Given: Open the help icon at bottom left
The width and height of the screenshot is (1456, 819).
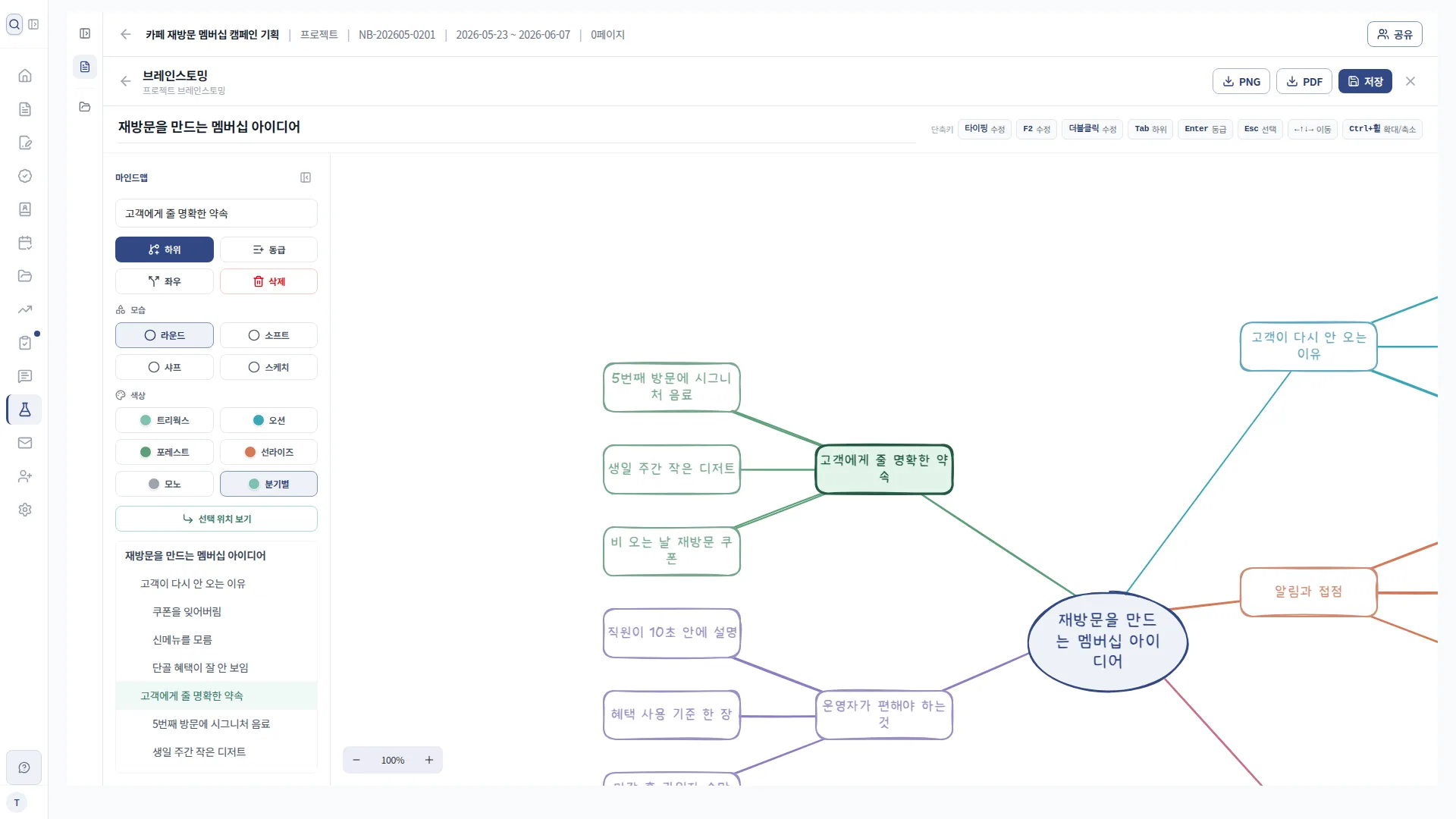Looking at the screenshot, I should 24,767.
